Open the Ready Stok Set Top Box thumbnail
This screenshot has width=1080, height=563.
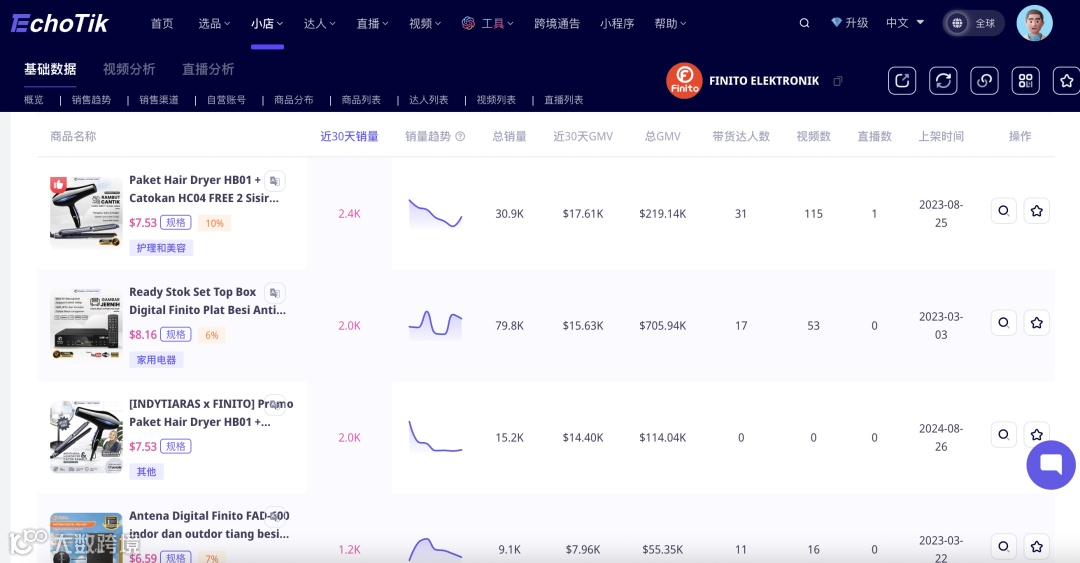[x=86, y=325]
